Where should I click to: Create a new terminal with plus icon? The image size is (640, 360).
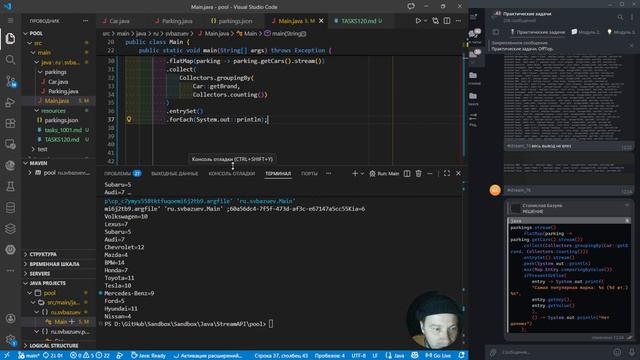coord(354,173)
